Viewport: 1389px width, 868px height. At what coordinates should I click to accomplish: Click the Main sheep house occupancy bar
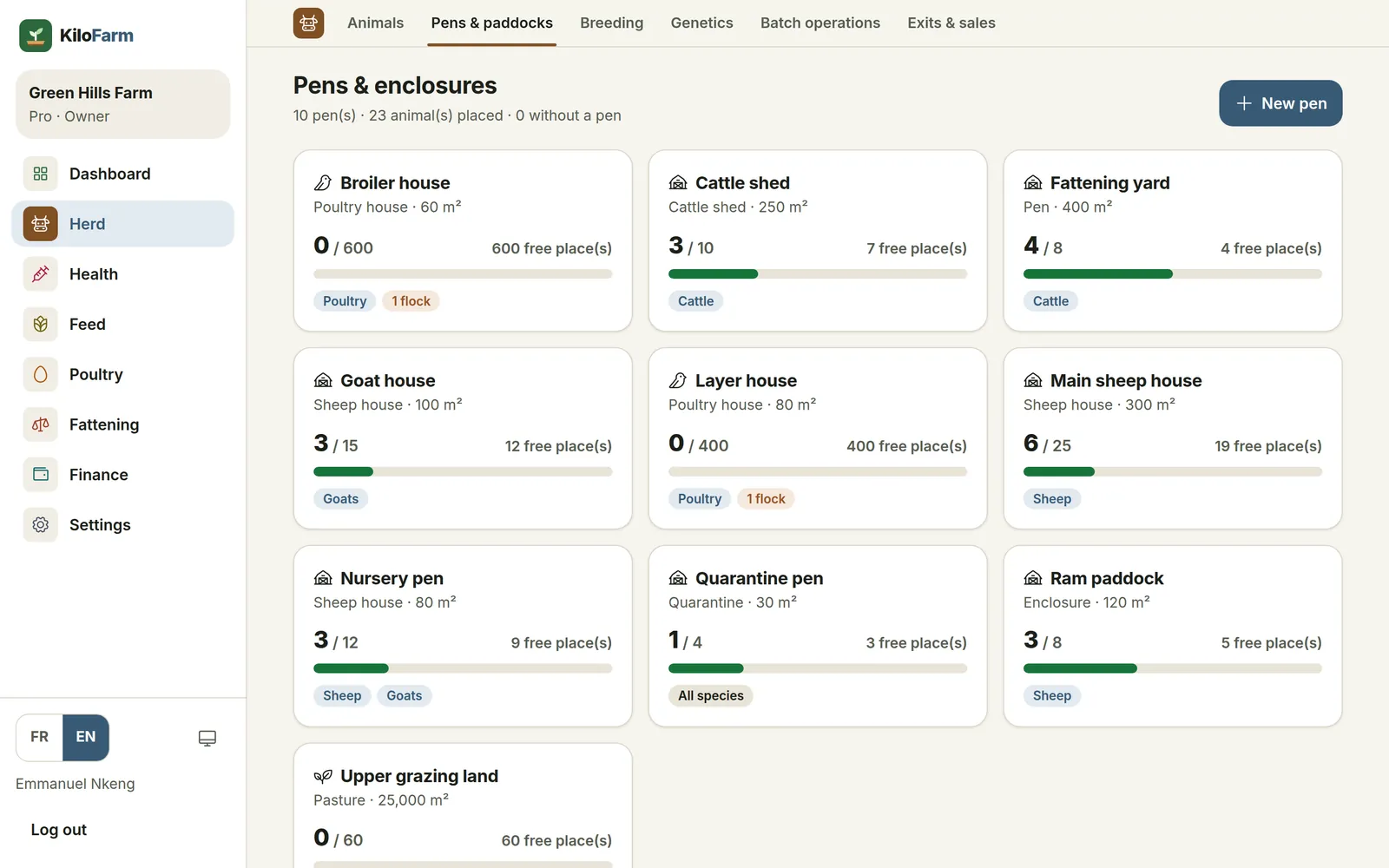tap(1173, 472)
